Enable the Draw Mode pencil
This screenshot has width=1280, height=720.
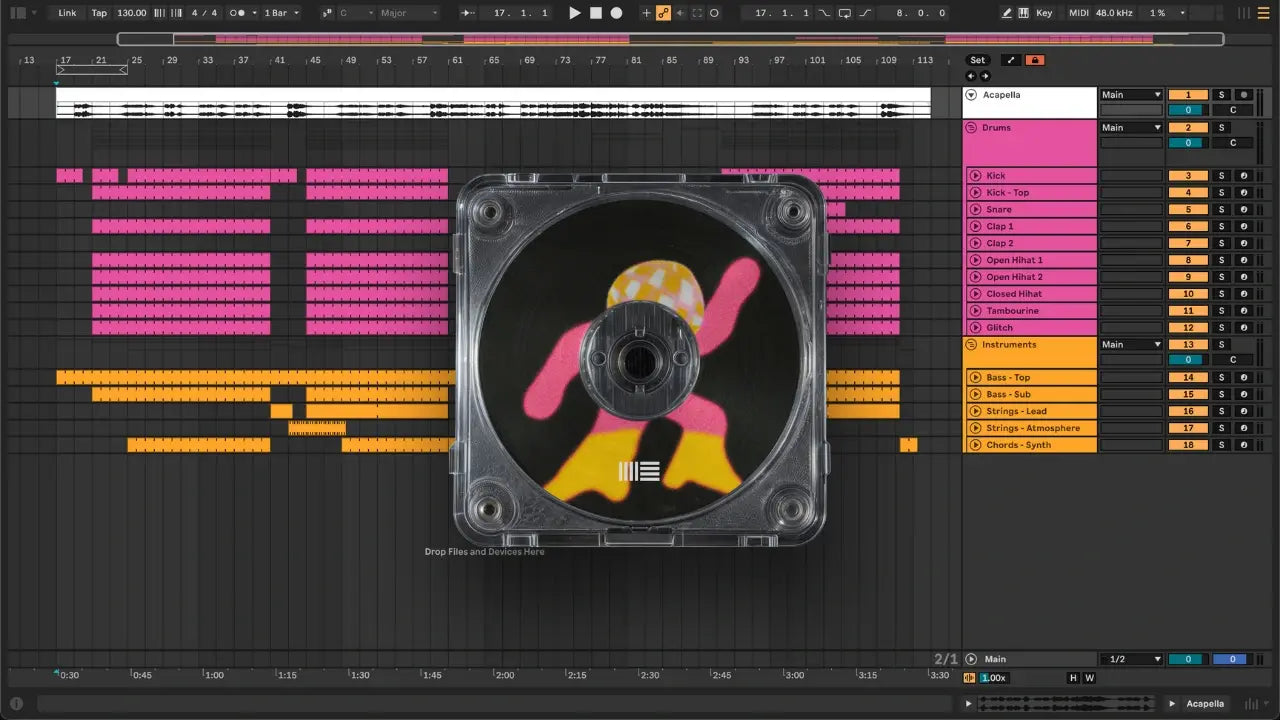click(1007, 13)
